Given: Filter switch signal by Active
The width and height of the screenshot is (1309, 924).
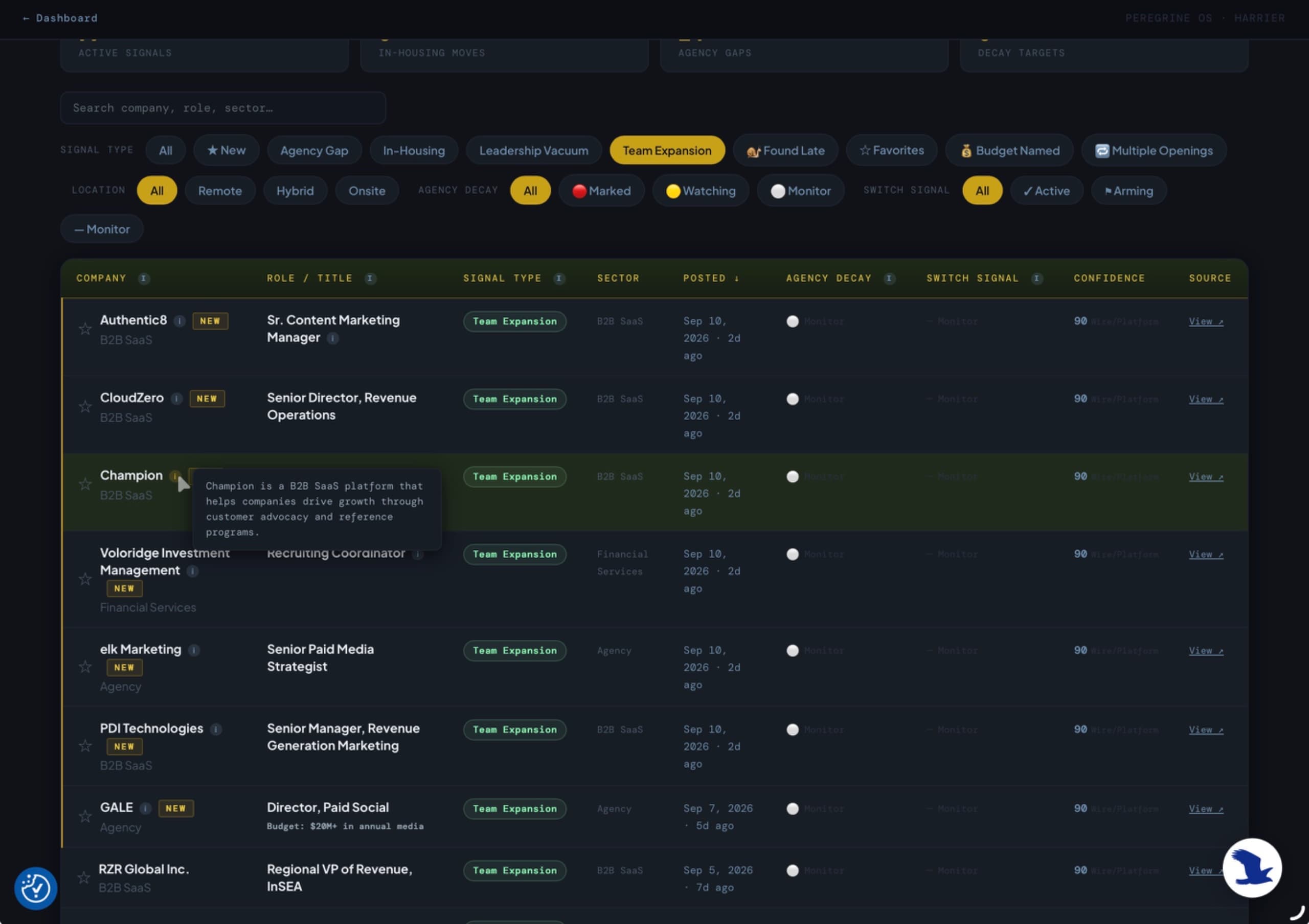Looking at the screenshot, I should (1047, 190).
